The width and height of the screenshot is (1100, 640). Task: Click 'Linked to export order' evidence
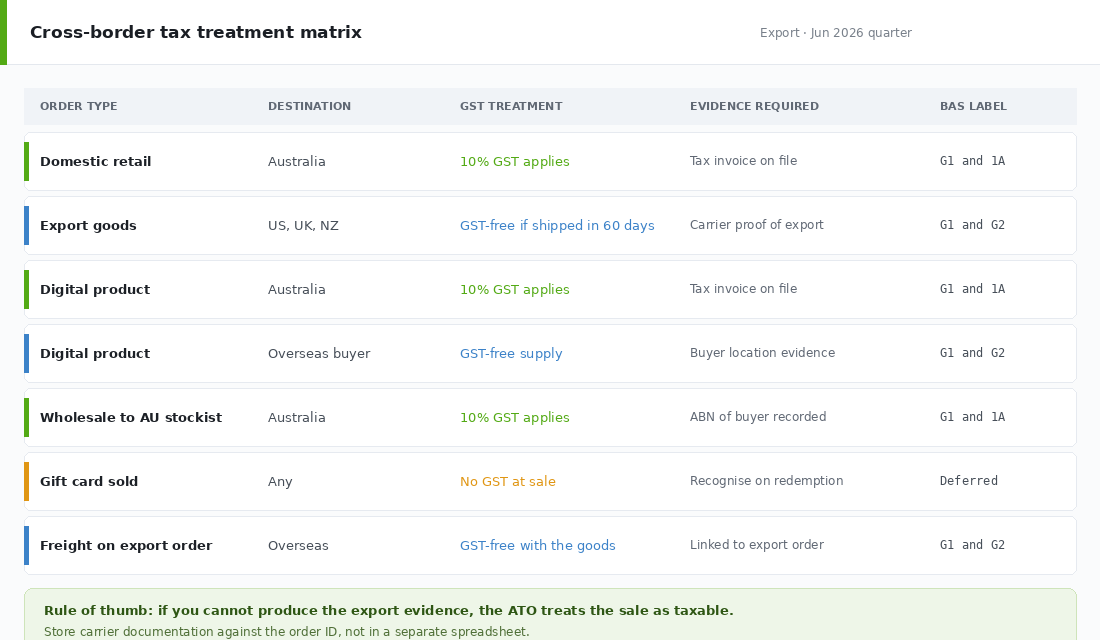click(x=756, y=545)
